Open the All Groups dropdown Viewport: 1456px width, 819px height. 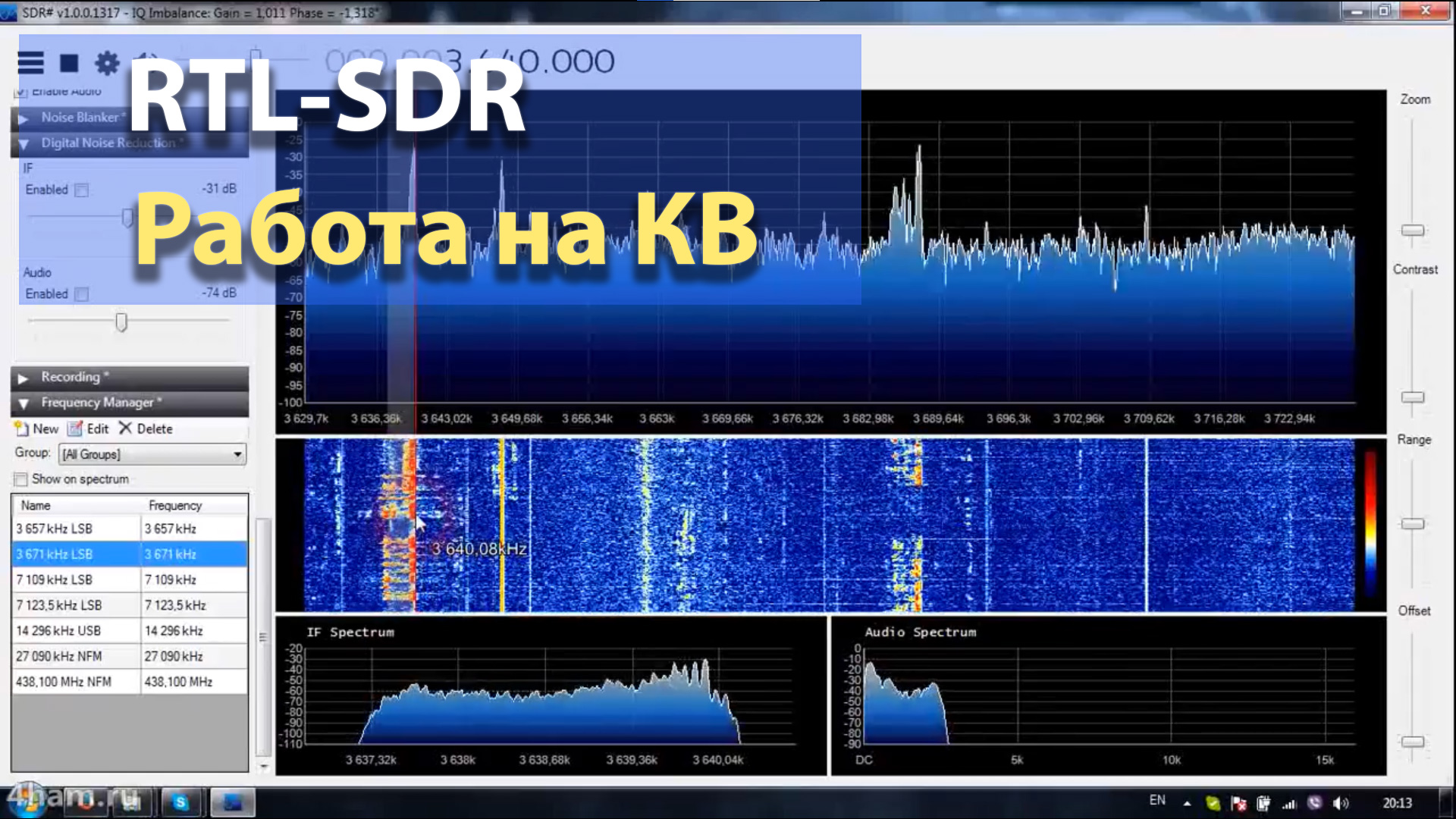click(x=236, y=453)
